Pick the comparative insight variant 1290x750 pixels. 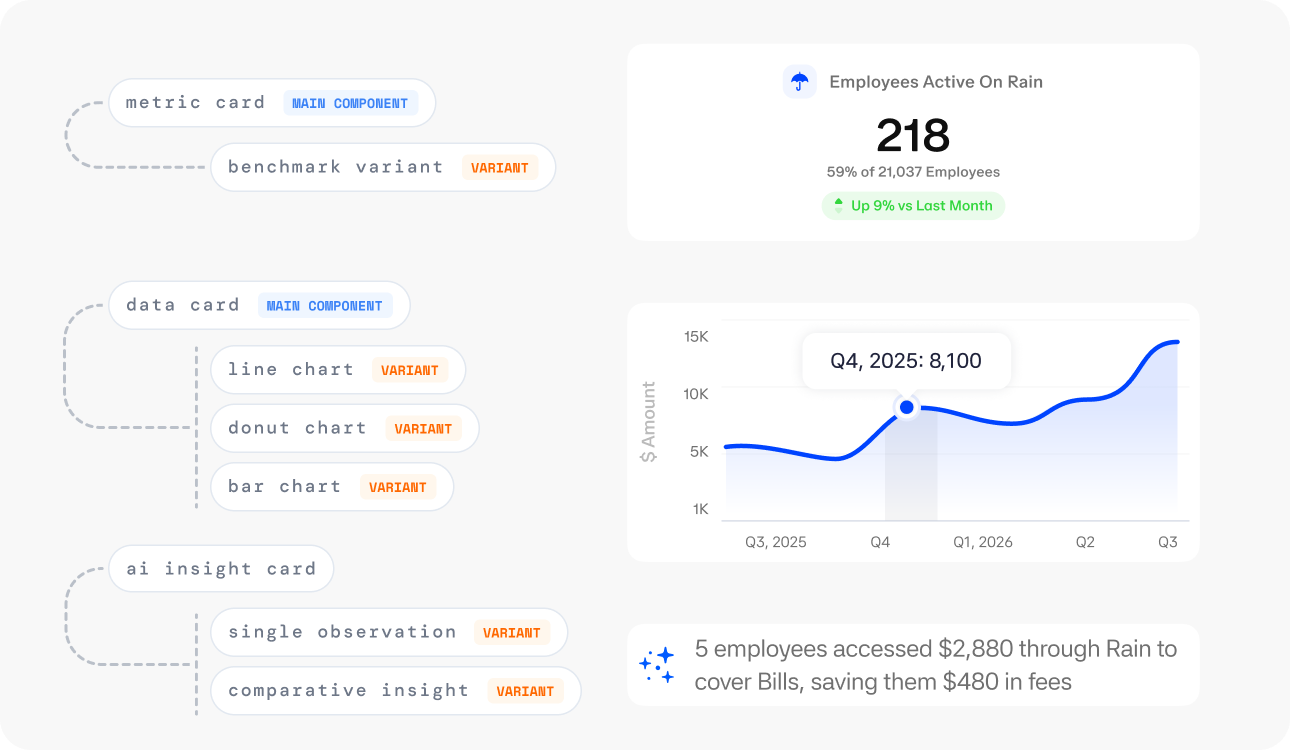(396, 691)
